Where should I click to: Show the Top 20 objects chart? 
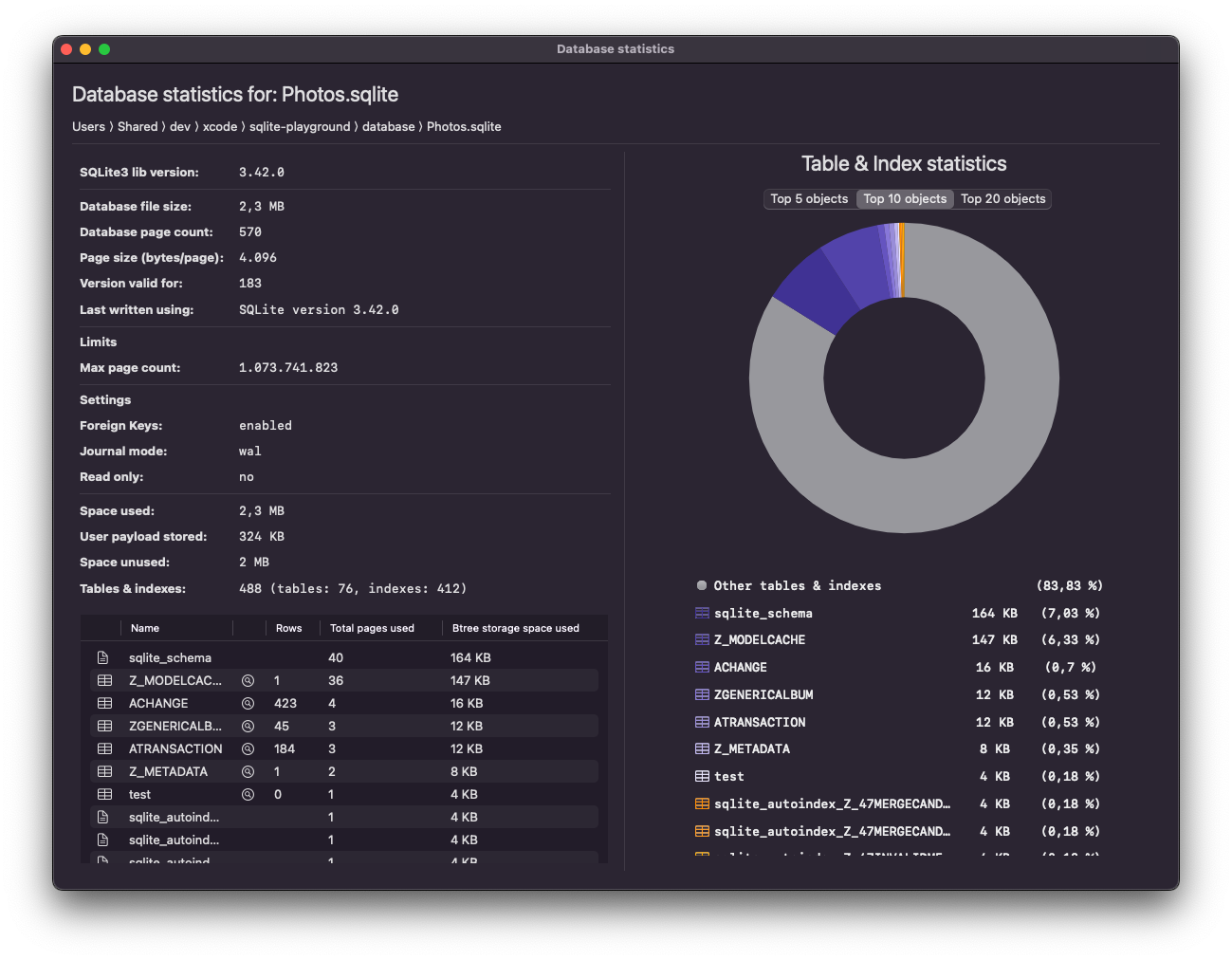(1002, 198)
